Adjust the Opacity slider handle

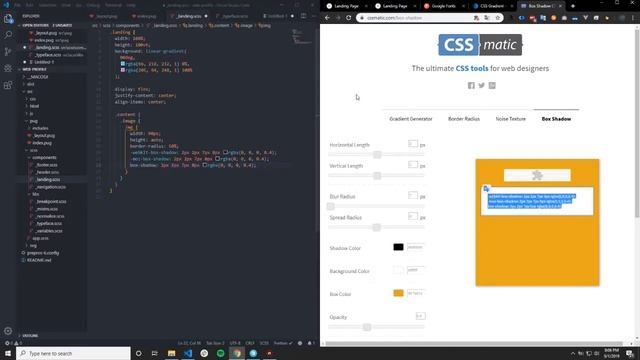click(367, 327)
